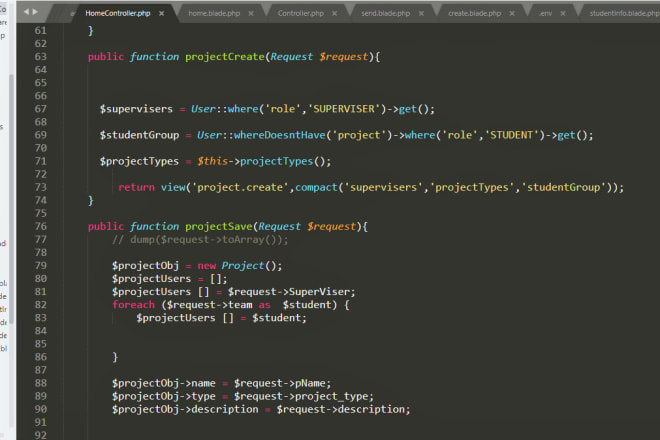Click the closing brace on line 86
This screenshot has width=660, height=440.
coord(115,357)
